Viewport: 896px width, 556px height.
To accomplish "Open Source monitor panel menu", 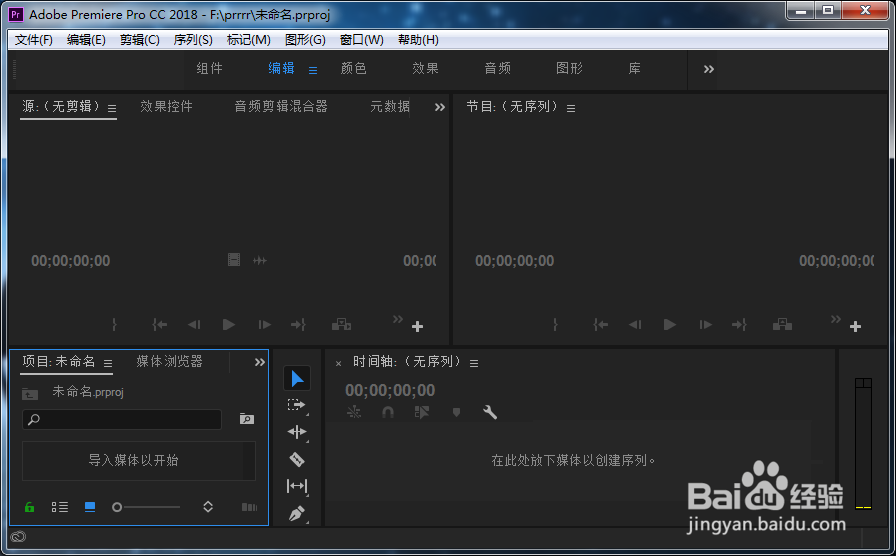I will click(112, 108).
